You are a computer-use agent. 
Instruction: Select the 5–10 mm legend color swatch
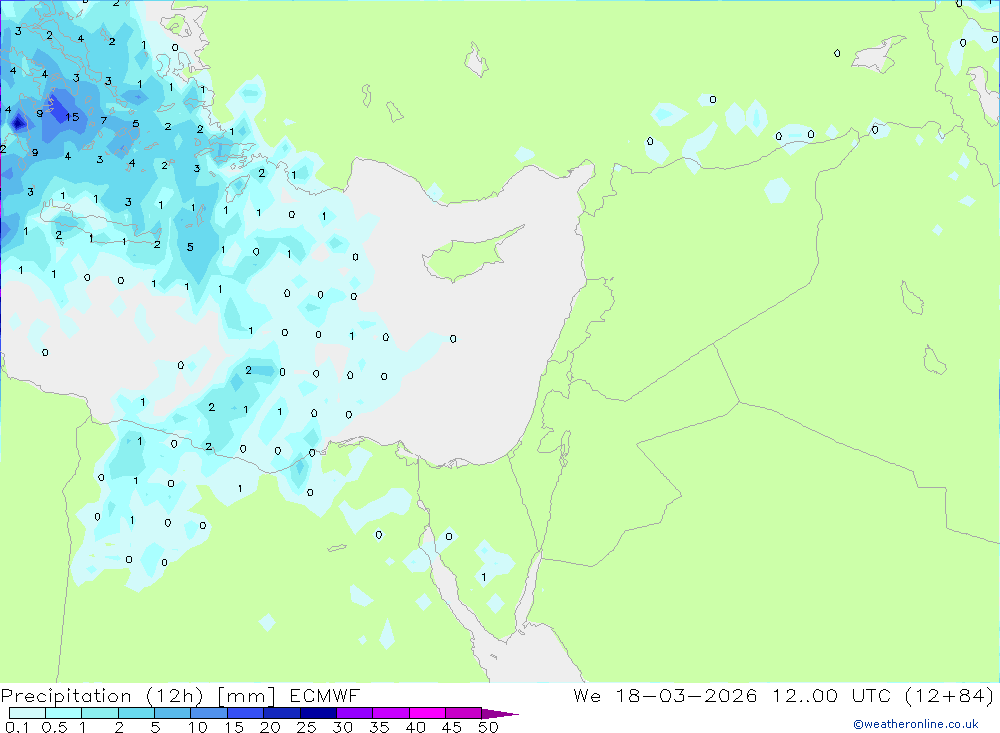[x=172, y=713]
